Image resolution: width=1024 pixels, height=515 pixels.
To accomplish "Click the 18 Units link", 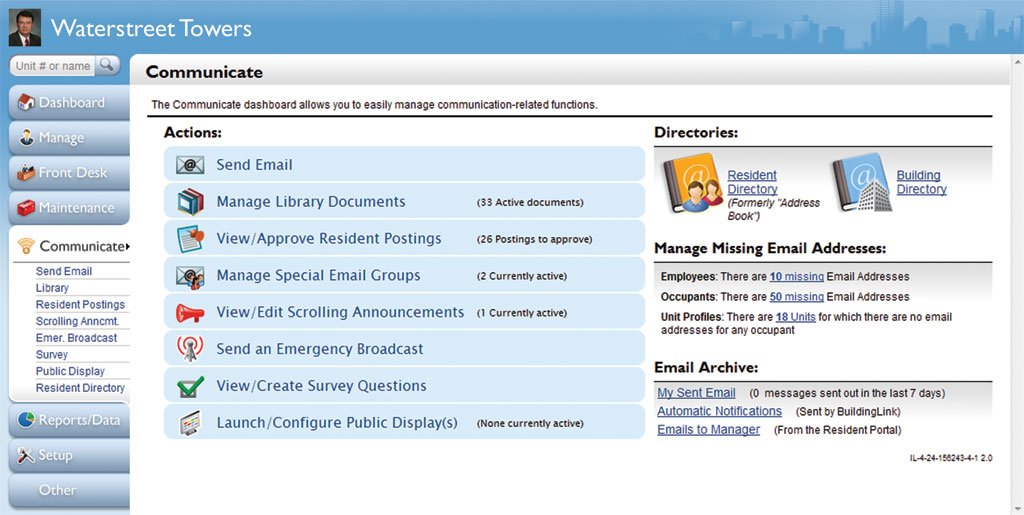I will coord(795,317).
